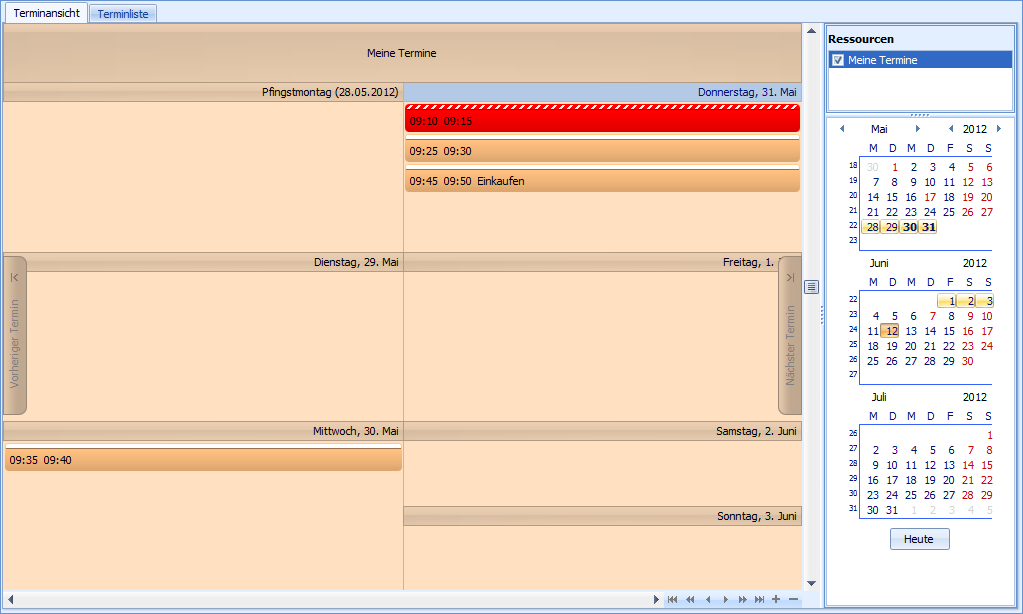
Task: Jump to first record navigator icon
Action: (x=672, y=599)
